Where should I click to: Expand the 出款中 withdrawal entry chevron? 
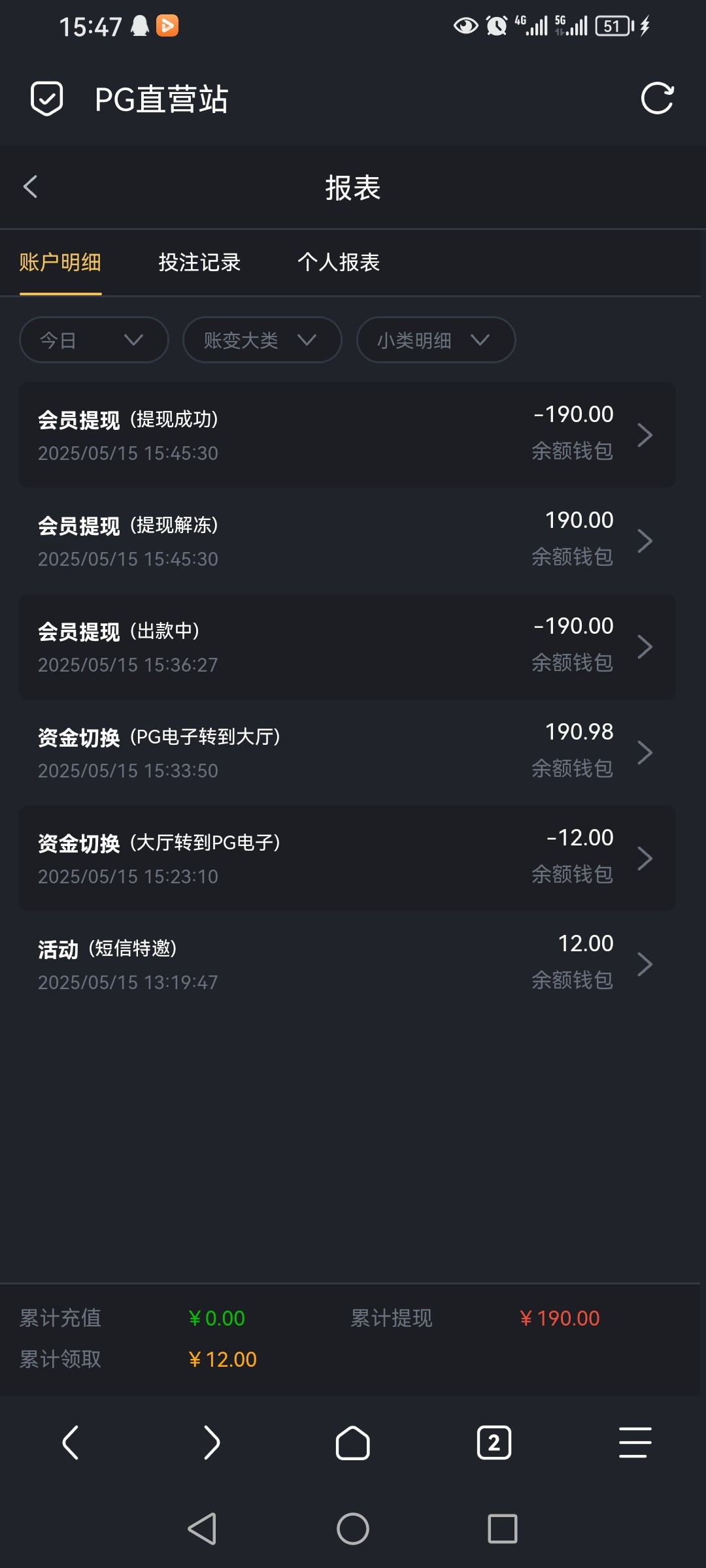645,647
